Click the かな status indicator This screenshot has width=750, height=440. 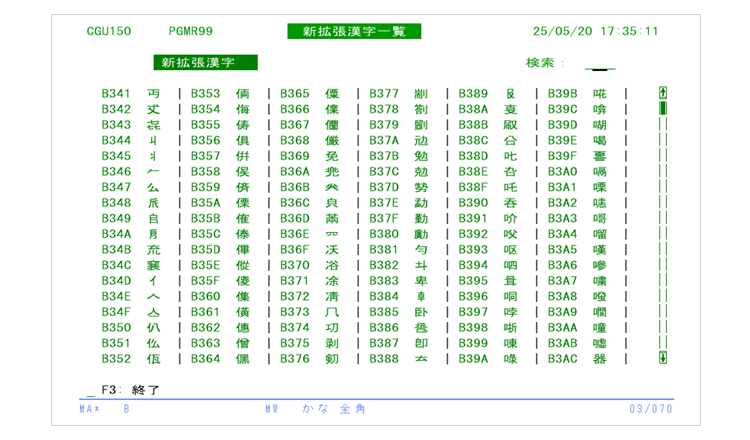pos(315,409)
